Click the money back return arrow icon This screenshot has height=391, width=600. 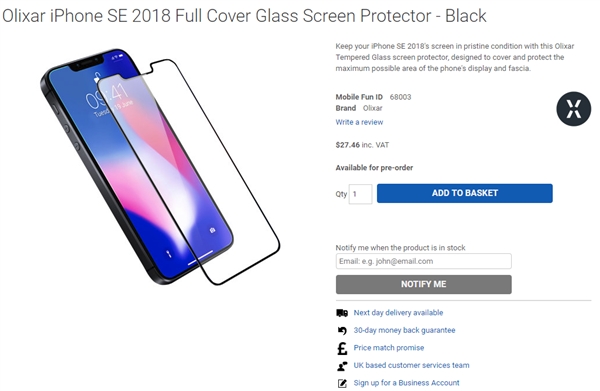coord(342,330)
